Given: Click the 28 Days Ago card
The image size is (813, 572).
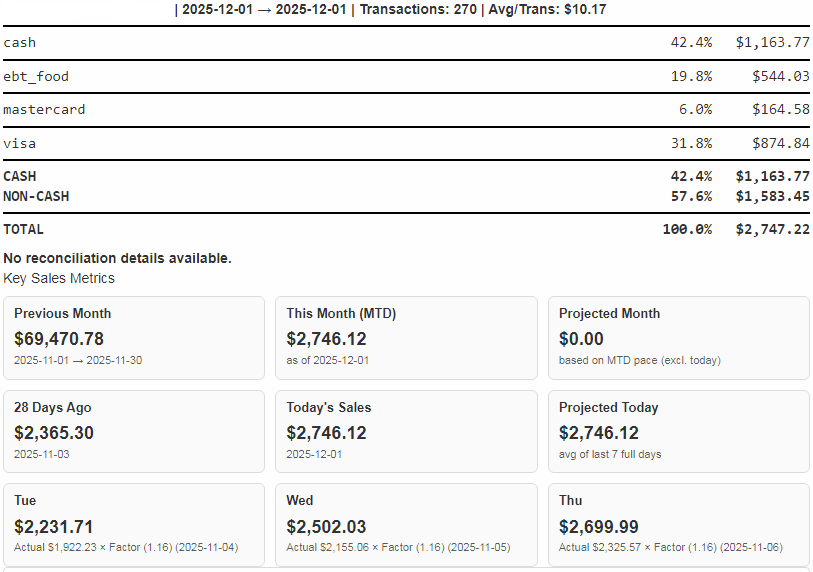Looking at the screenshot, I should tap(134, 431).
